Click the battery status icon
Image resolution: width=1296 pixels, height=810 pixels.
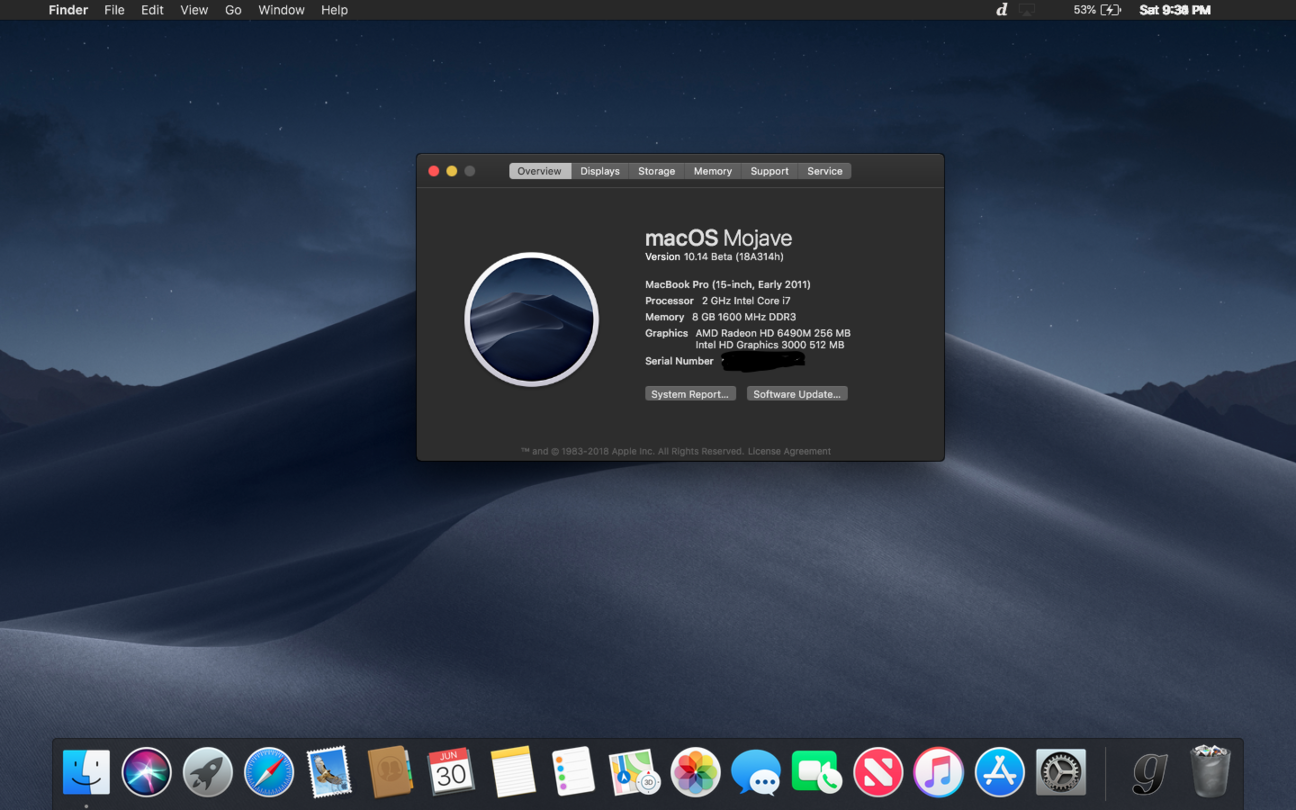click(x=1110, y=10)
